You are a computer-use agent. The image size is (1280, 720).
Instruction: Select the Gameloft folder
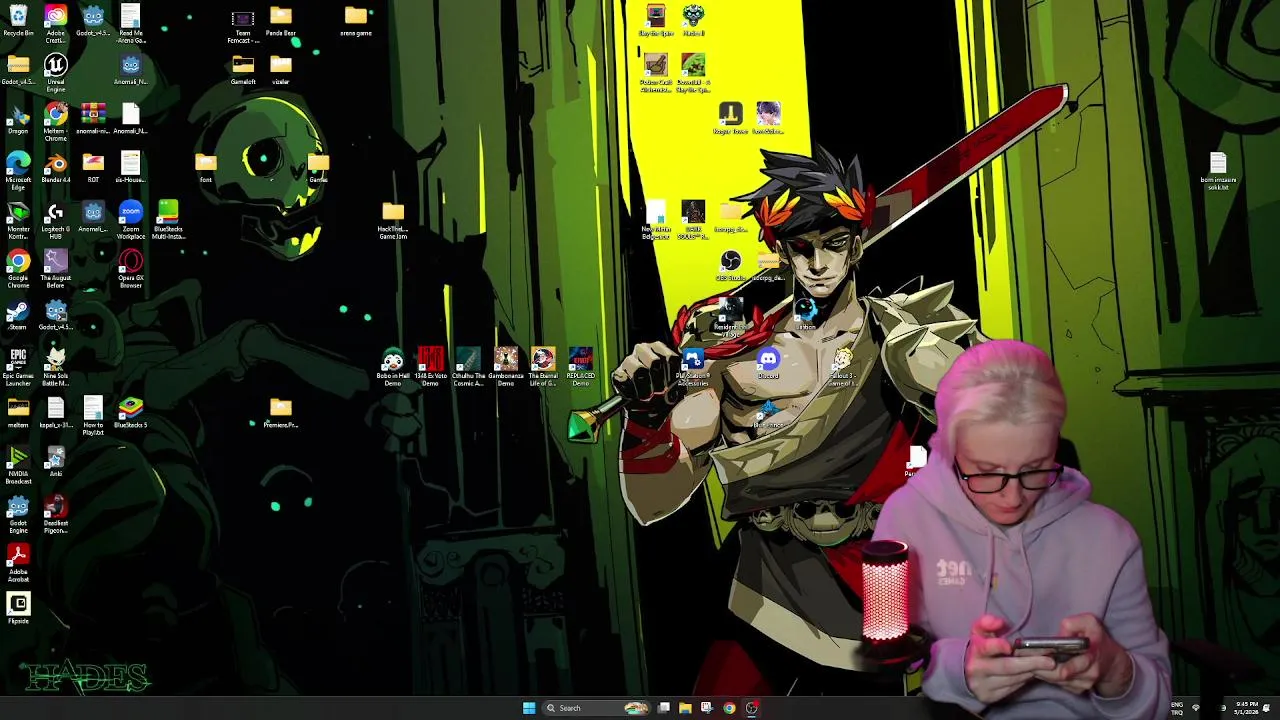point(243,70)
